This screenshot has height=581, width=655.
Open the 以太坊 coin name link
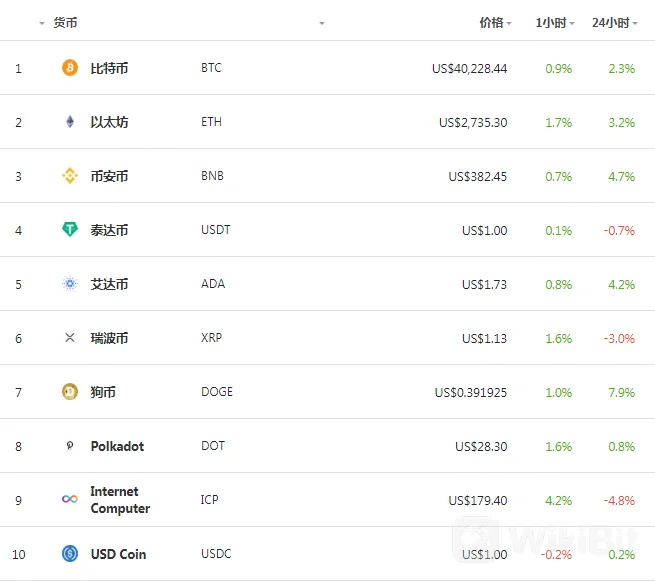(109, 122)
